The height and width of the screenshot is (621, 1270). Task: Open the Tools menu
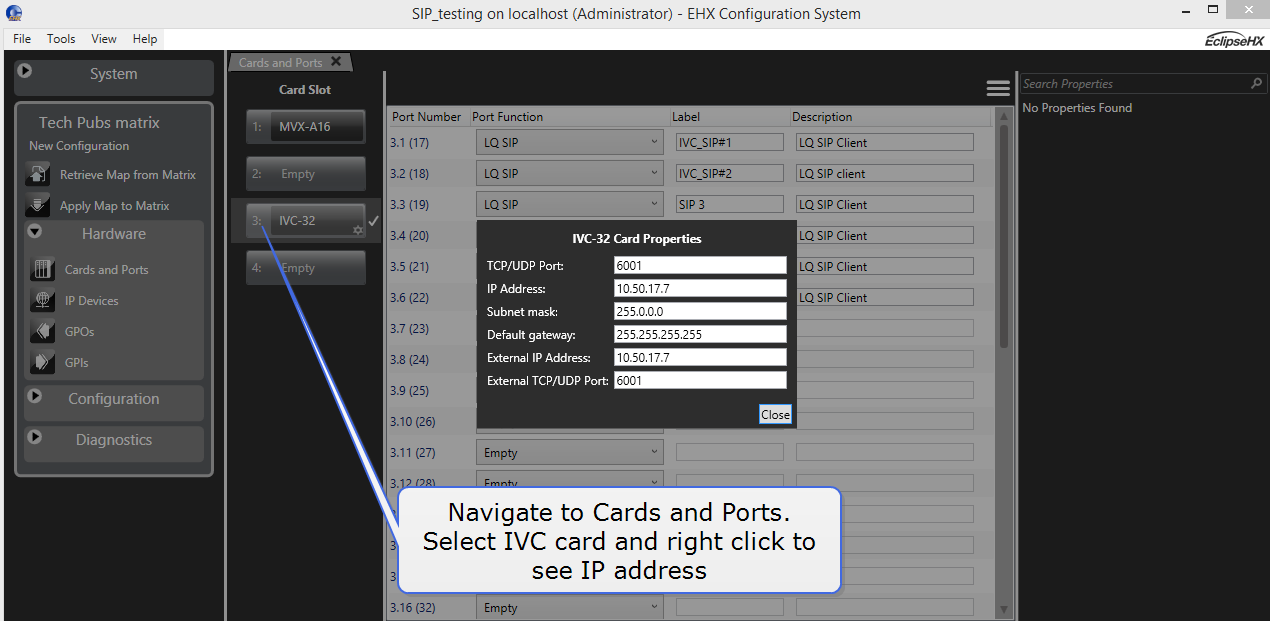61,39
